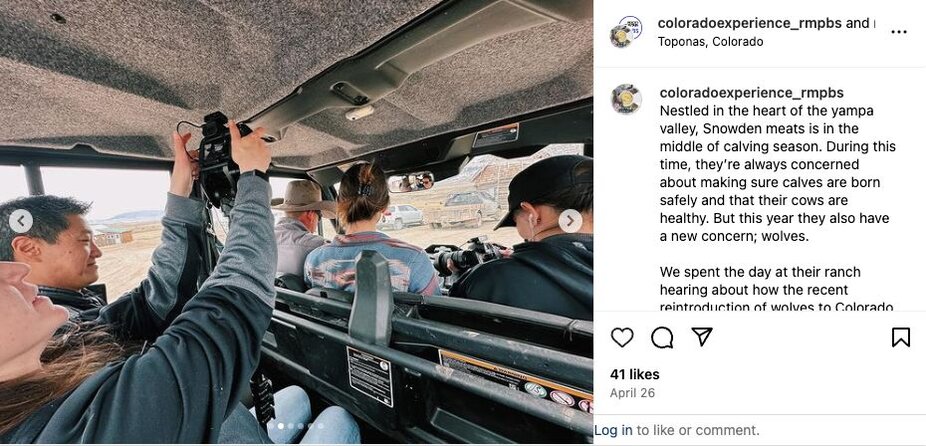View the 41 likes list
926x446 pixels.
(x=635, y=374)
